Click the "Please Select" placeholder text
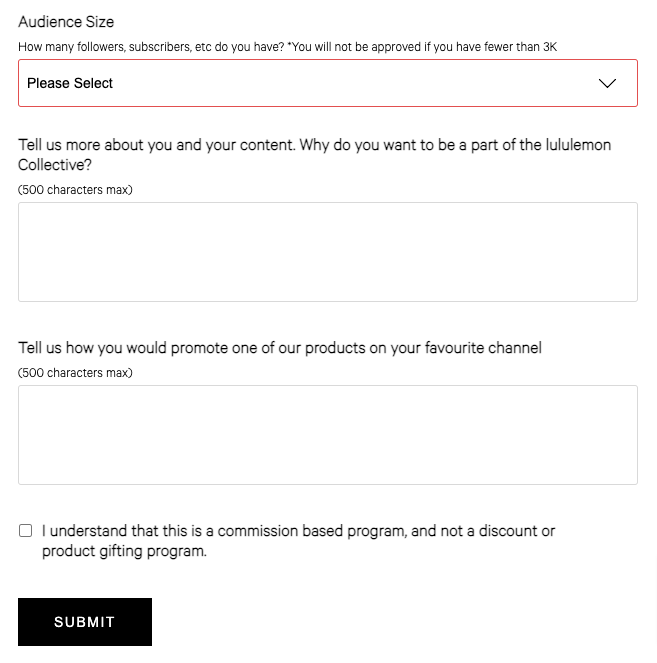The width and height of the screenshot is (657, 663). point(70,83)
